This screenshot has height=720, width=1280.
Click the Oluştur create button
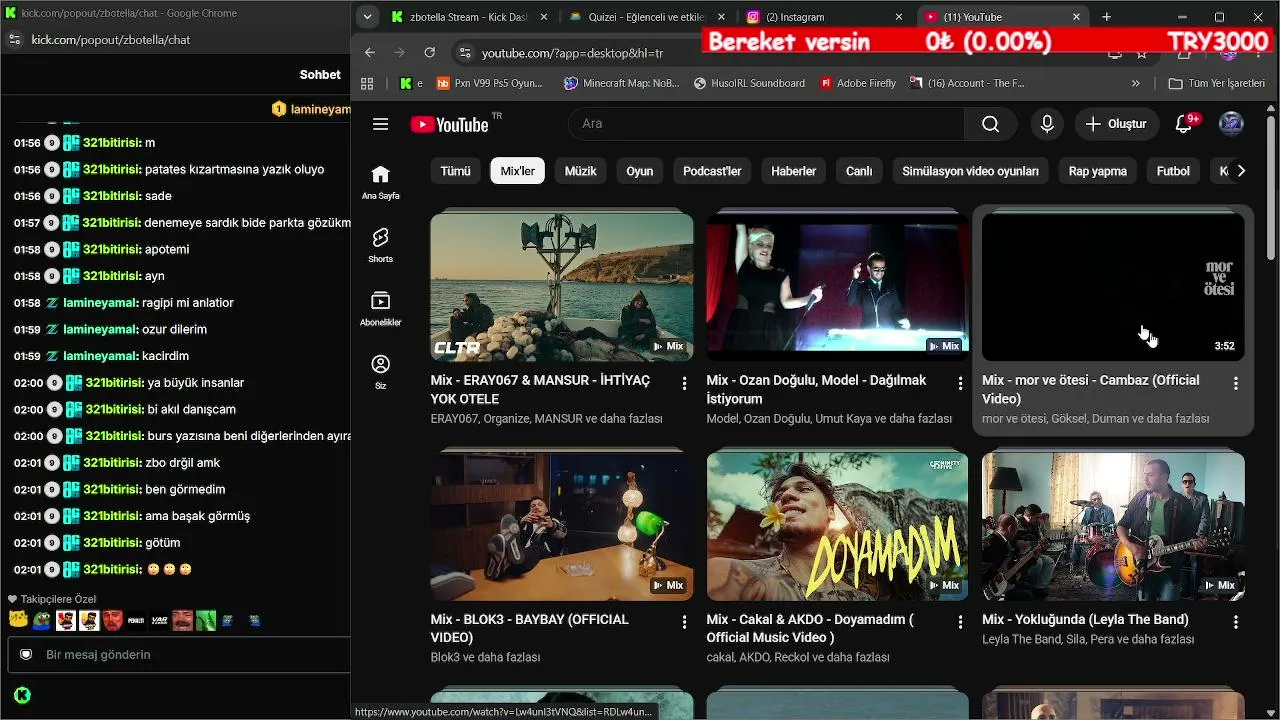coord(1117,124)
